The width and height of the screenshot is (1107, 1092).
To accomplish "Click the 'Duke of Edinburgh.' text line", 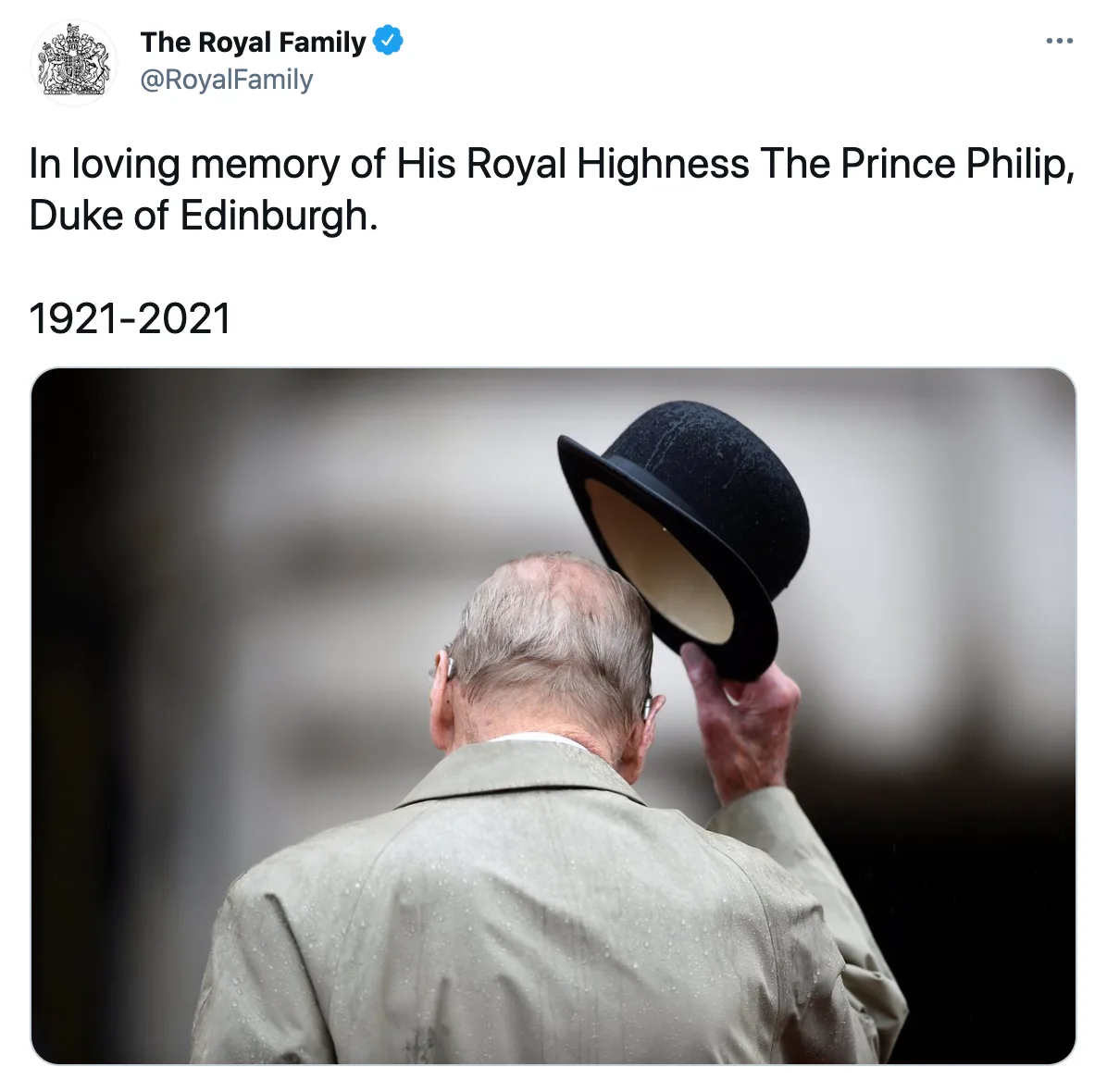I will 204,216.
